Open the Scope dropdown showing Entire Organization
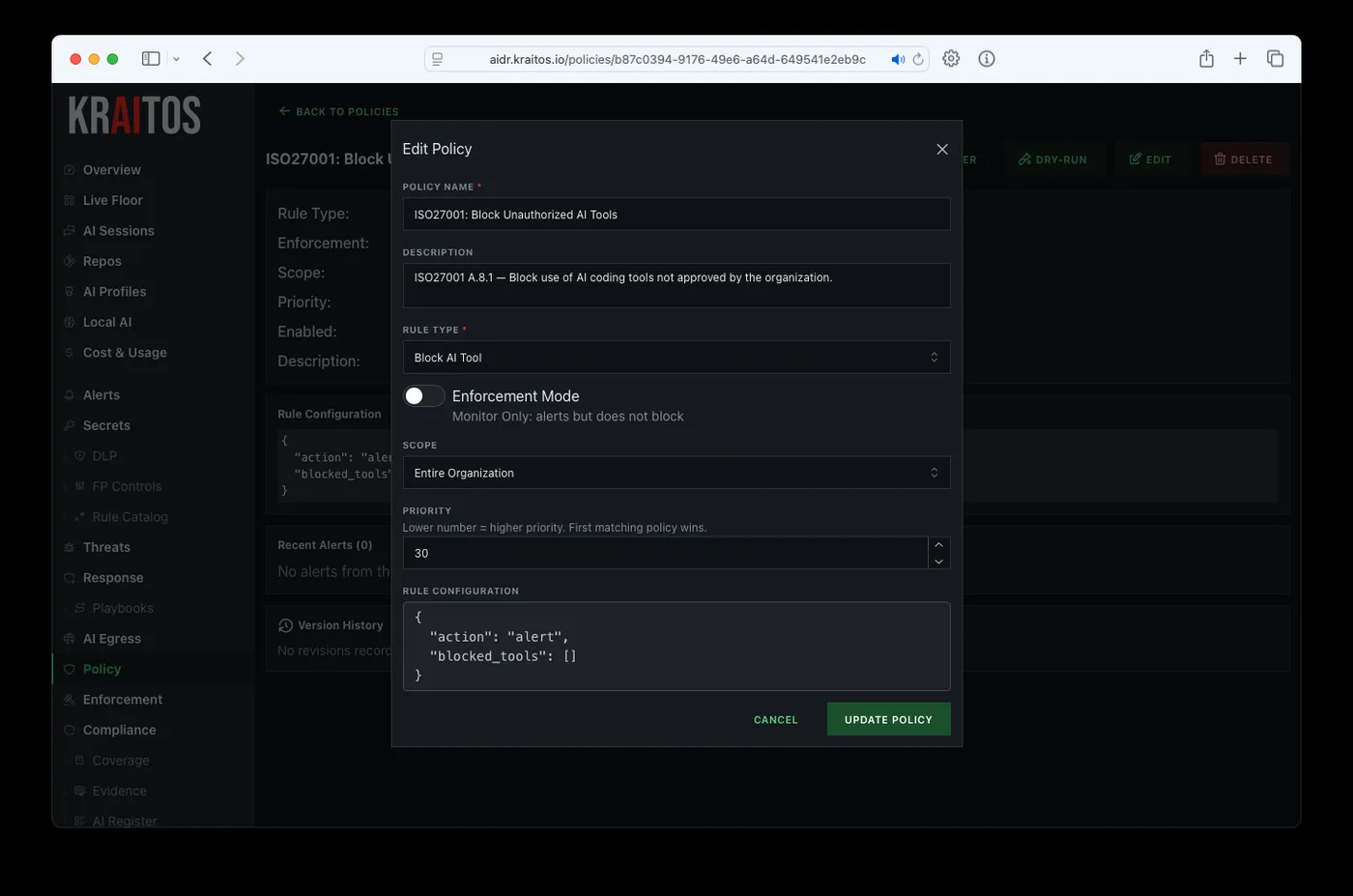The height and width of the screenshot is (896, 1353). pos(676,473)
